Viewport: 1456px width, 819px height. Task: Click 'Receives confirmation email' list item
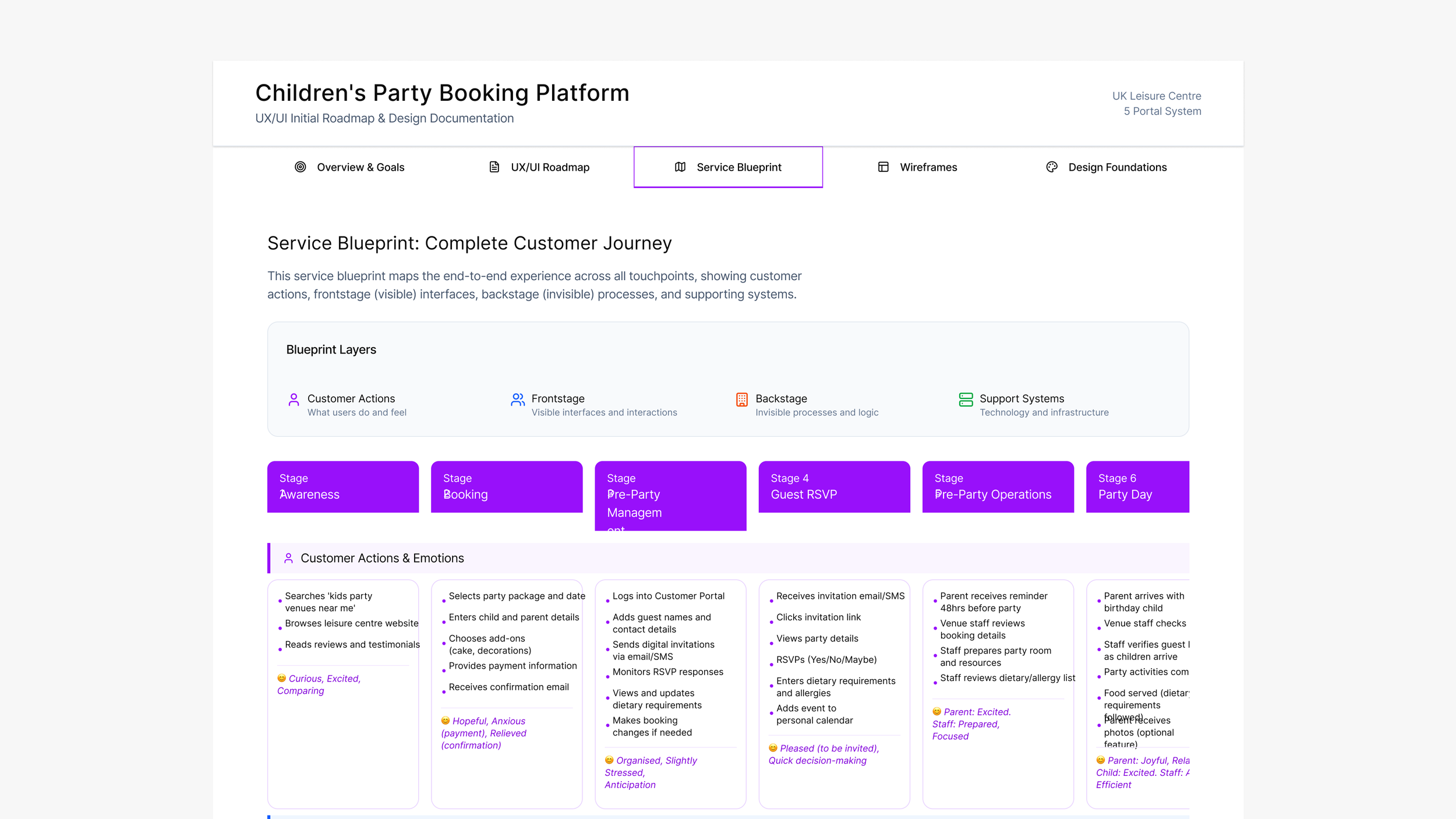pyautogui.click(x=508, y=687)
